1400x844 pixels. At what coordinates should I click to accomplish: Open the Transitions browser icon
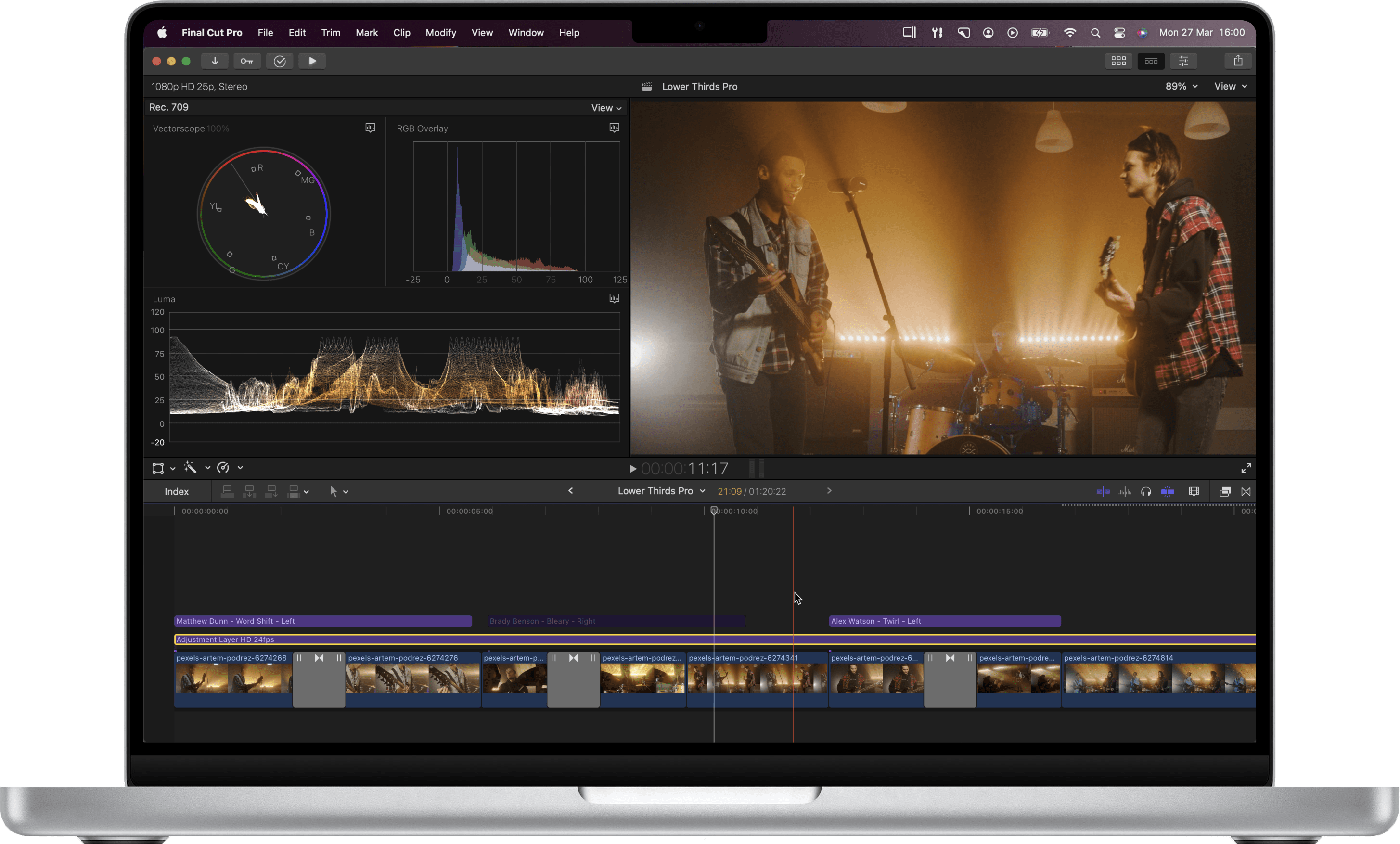[1246, 491]
